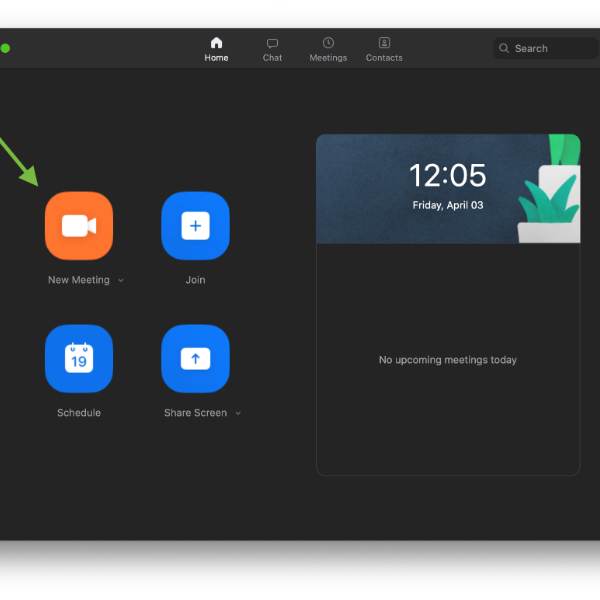The image size is (600, 600).
Task: Click the 12:05 clock display
Action: [447, 175]
